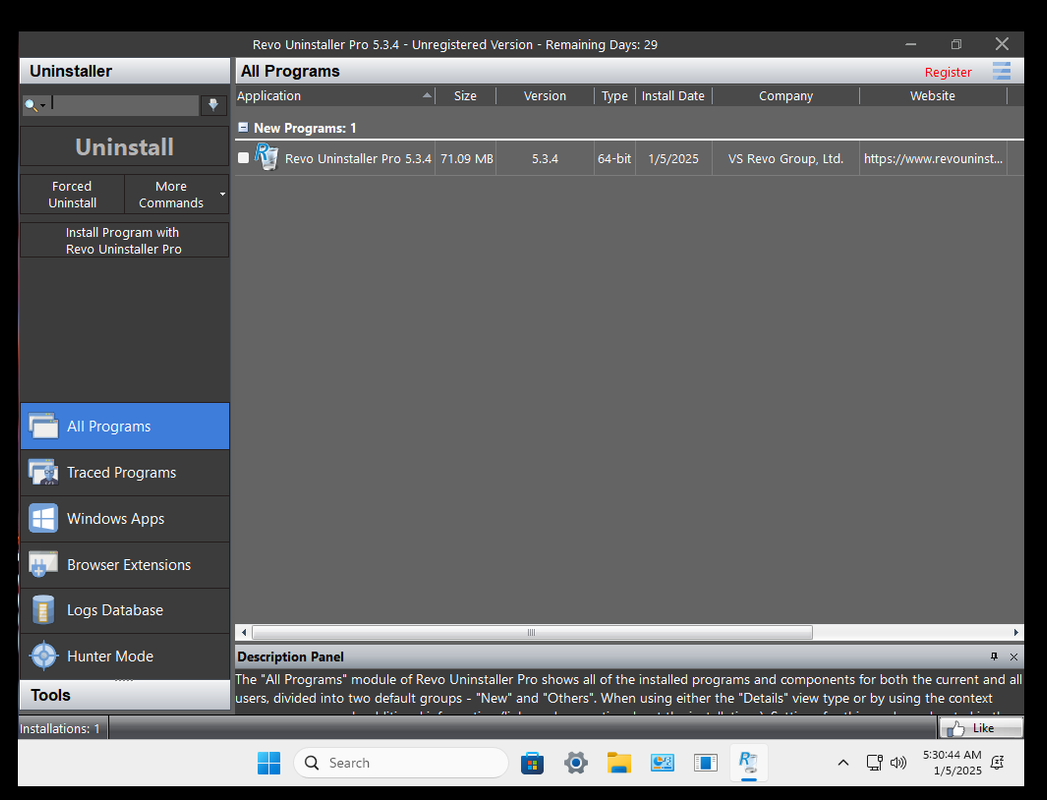Click the Revo Uninstaller taskbar icon

coord(749,763)
